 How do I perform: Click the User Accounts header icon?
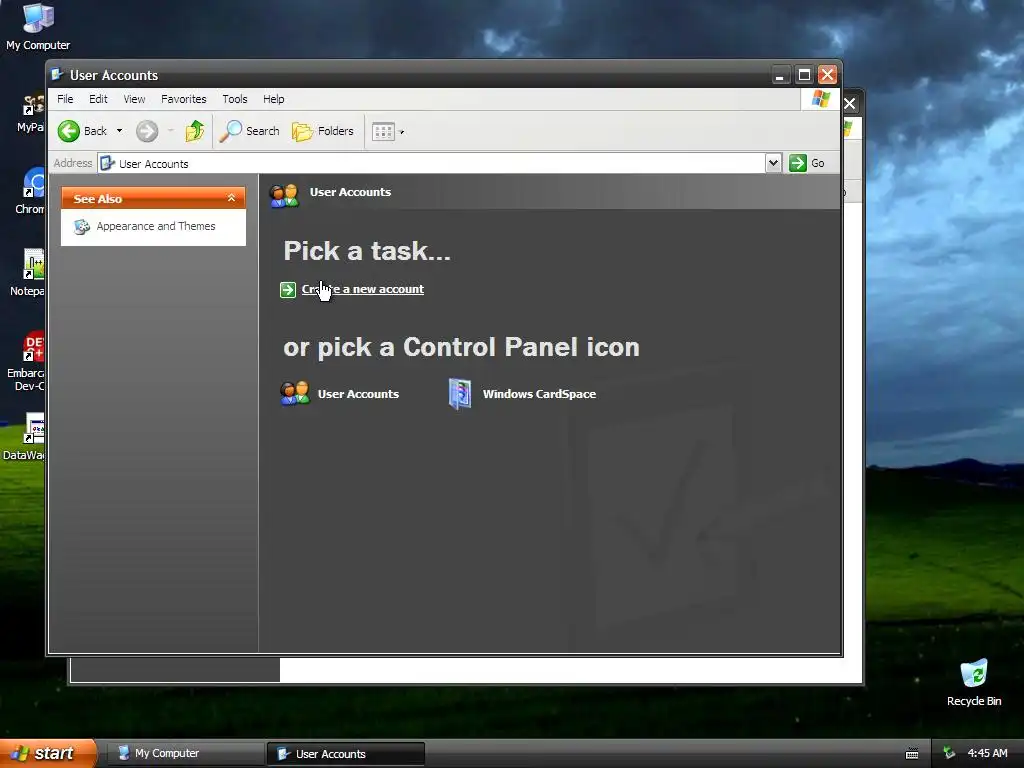(284, 195)
